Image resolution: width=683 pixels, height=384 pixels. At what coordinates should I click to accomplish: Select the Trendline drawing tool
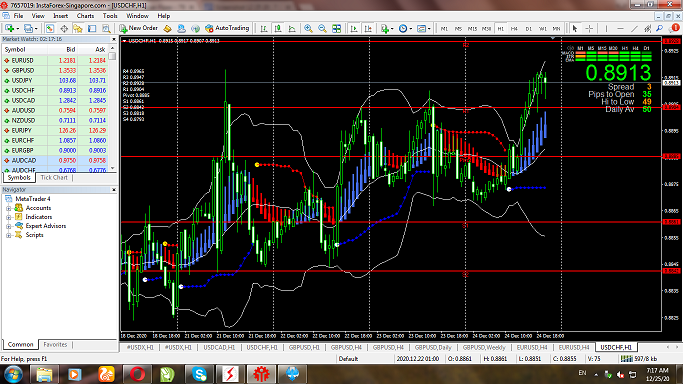pyautogui.click(x=634, y=28)
